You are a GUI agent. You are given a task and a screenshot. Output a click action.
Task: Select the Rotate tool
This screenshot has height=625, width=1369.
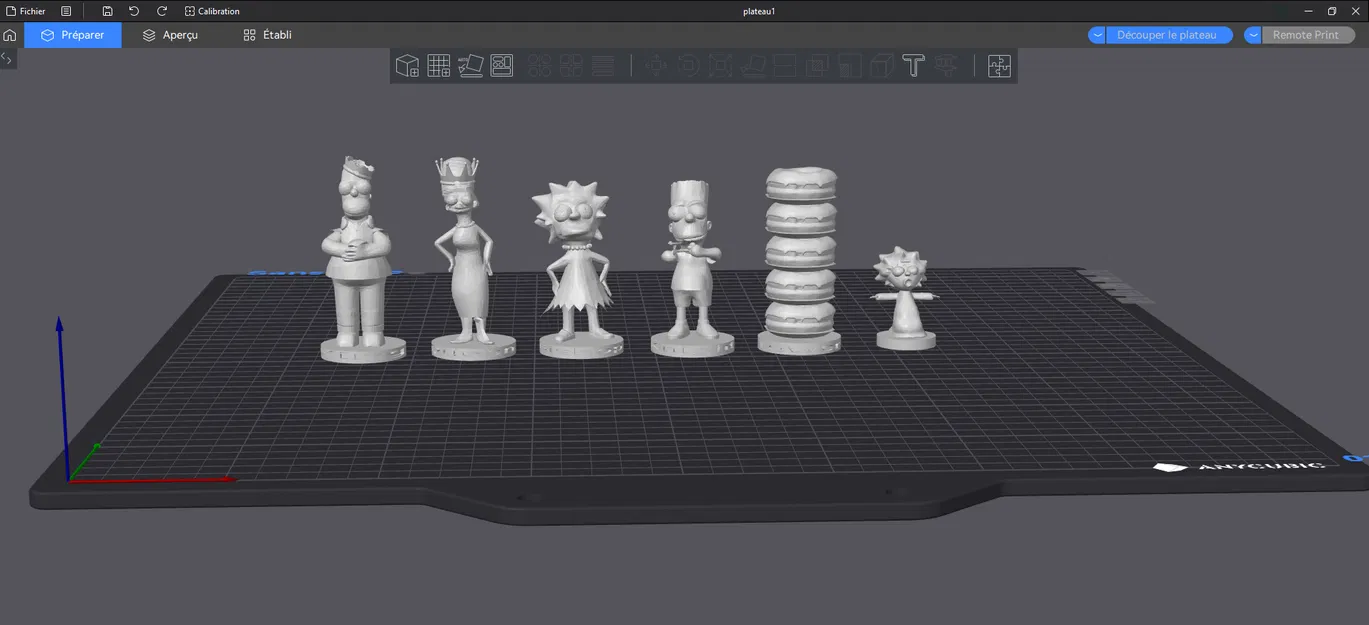coord(688,65)
